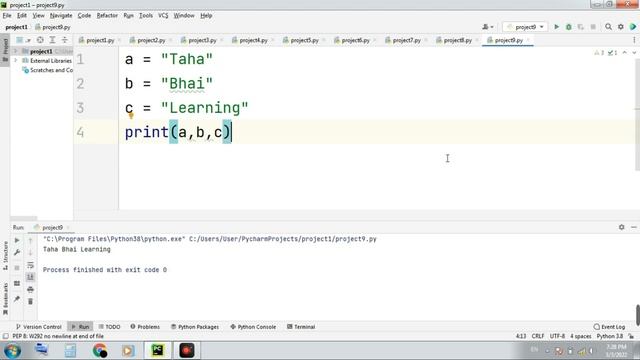Open PyCharm from the taskbar
The height and width of the screenshot is (360, 640).
[x=158, y=351]
